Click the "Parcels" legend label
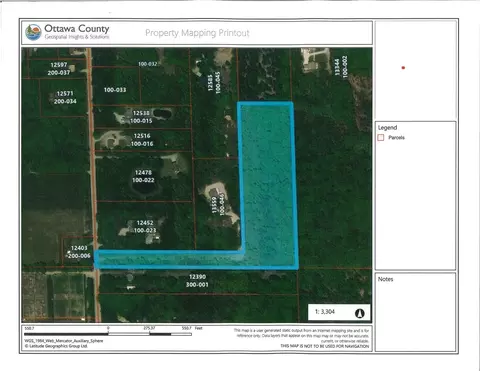This screenshot has width=480, height=371. [x=396, y=138]
